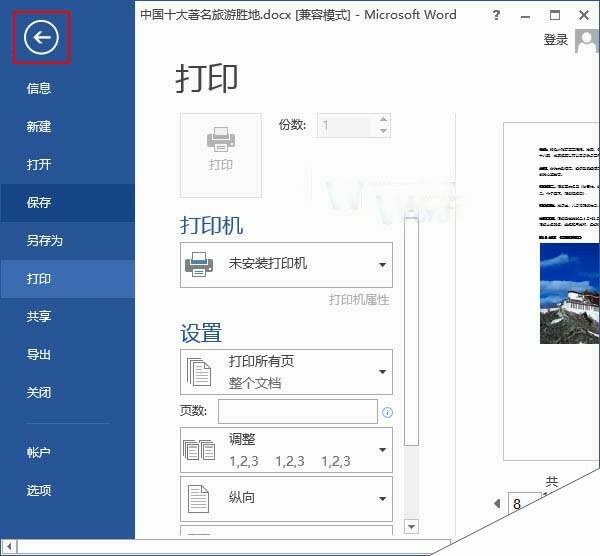The width and height of the screenshot is (600, 556).
Task: Click the document print preview thumbnail
Action: pyautogui.click(x=551, y=292)
